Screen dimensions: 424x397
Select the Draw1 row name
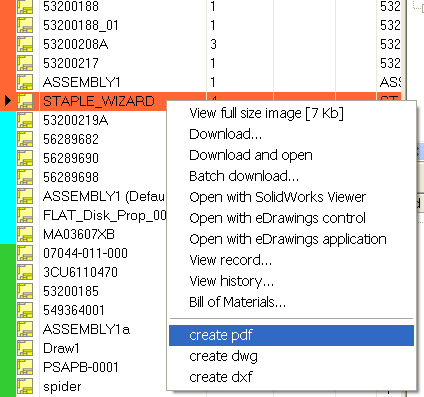tap(61, 348)
